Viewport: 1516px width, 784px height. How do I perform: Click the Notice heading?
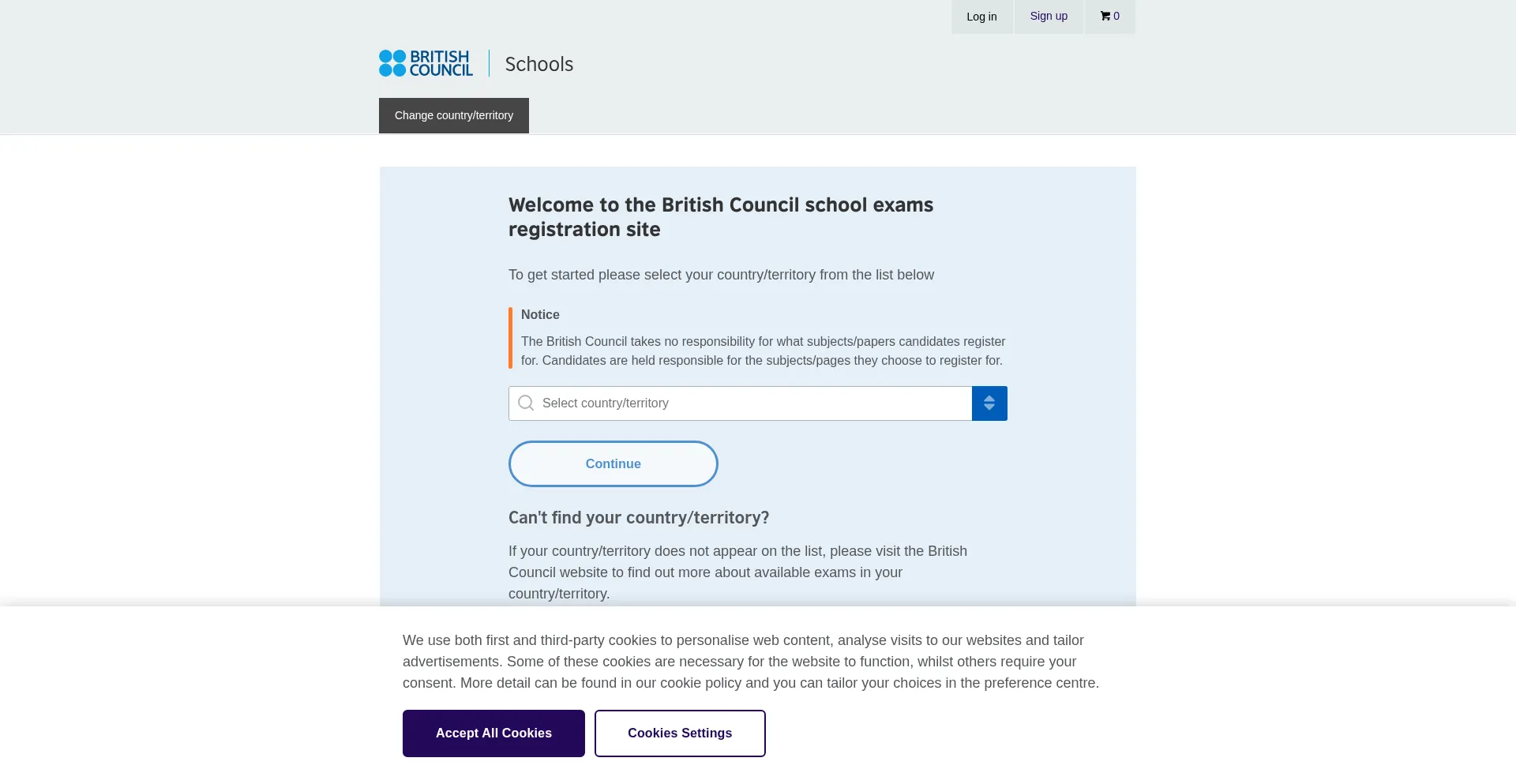(x=540, y=314)
